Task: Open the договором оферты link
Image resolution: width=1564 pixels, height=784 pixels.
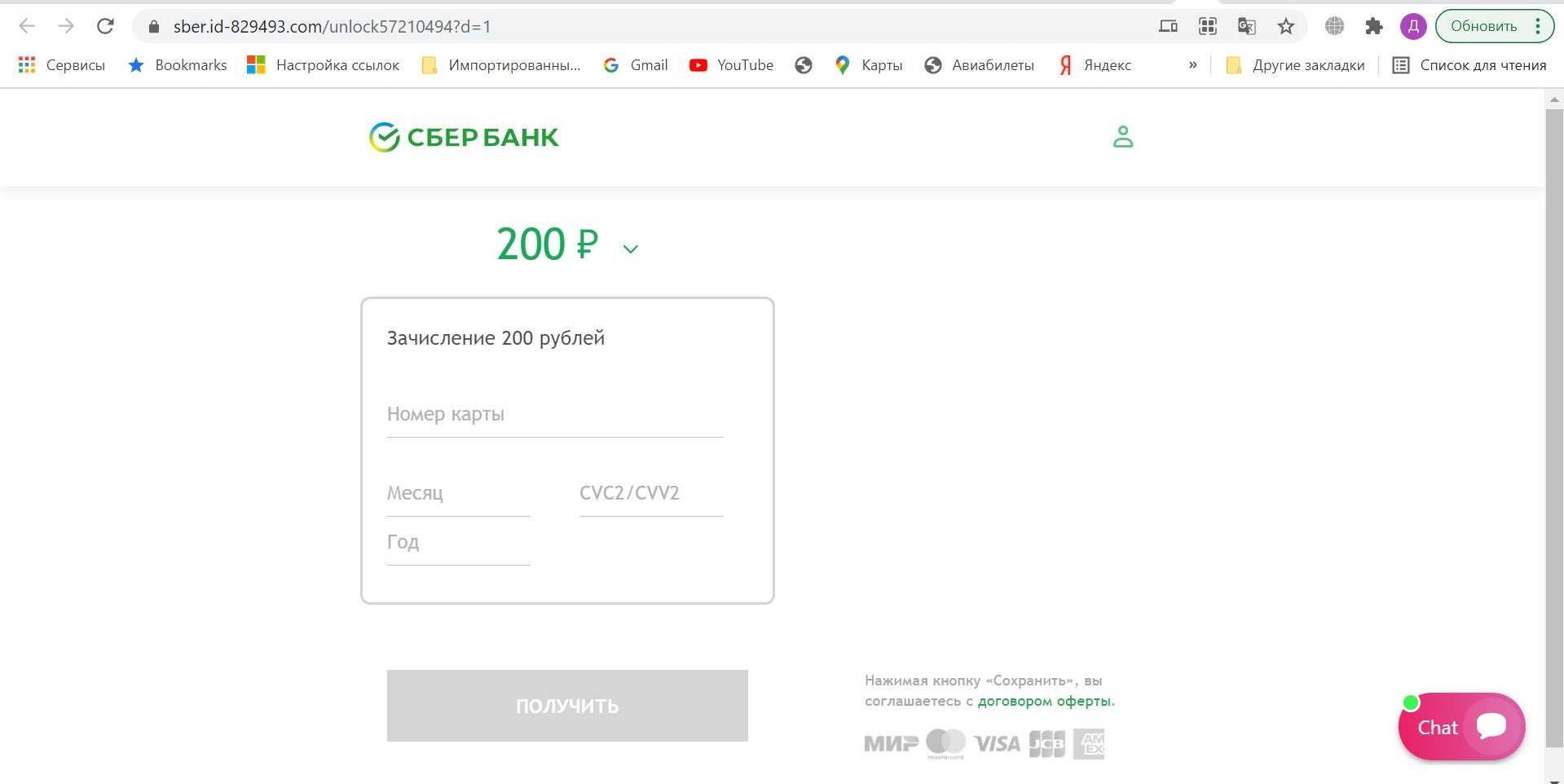Action: click(x=1044, y=701)
